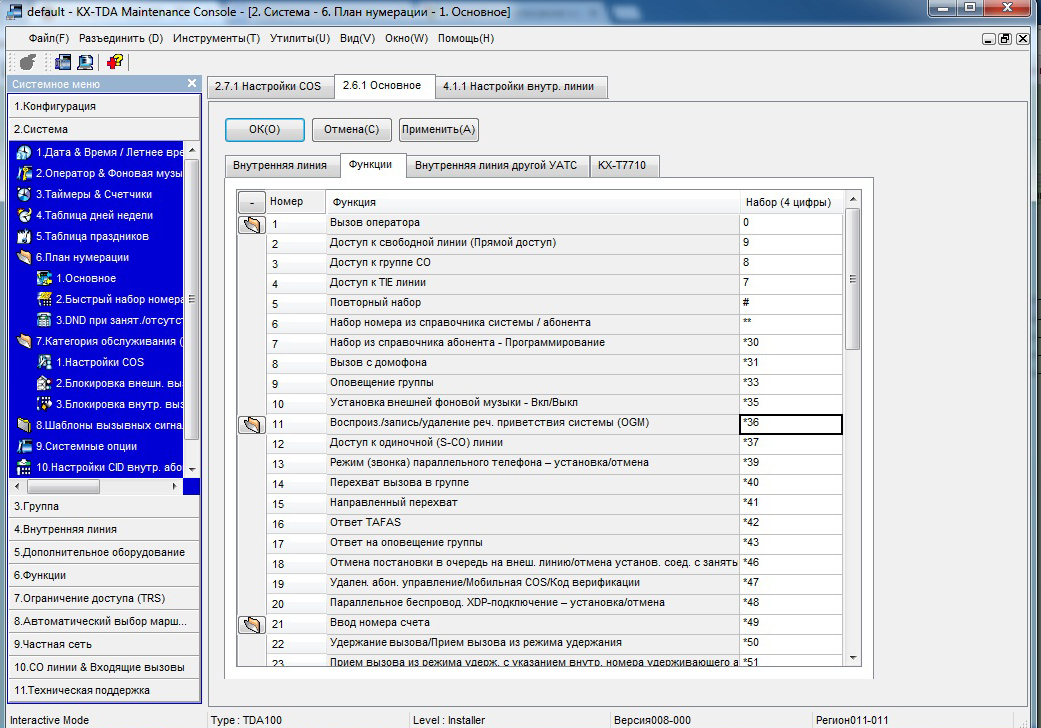Click the computer monitor toolbar icon
Screen dimensions: 1041x728
coord(85,62)
